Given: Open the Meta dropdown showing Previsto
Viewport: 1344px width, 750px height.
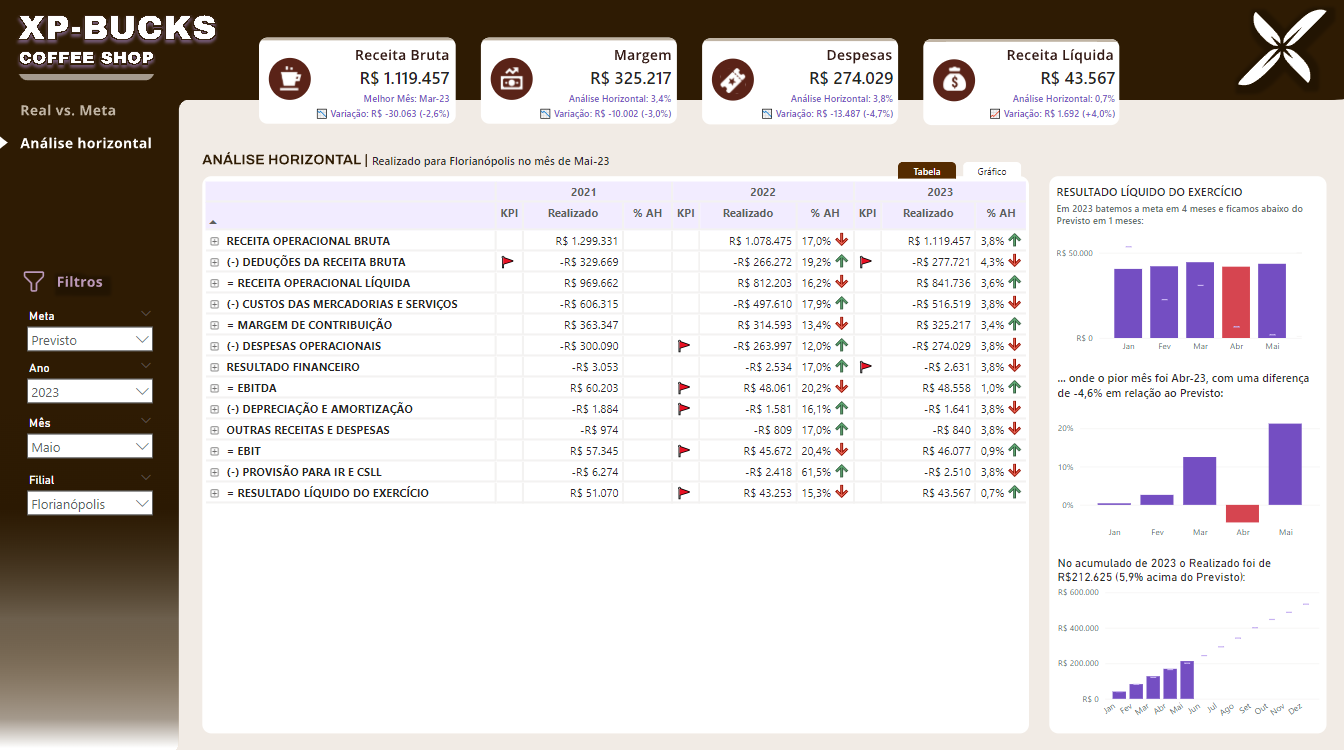Looking at the screenshot, I should click(91, 340).
